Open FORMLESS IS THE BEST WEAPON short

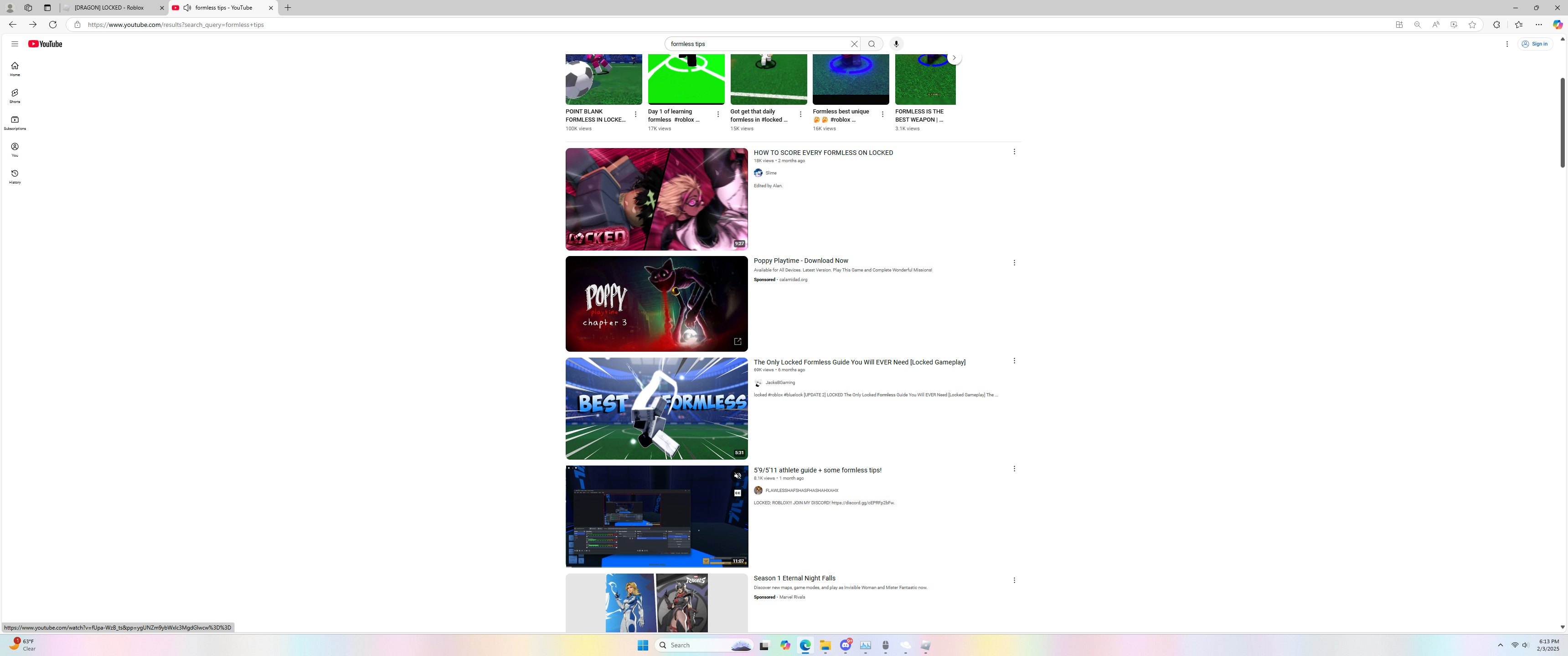point(924,79)
